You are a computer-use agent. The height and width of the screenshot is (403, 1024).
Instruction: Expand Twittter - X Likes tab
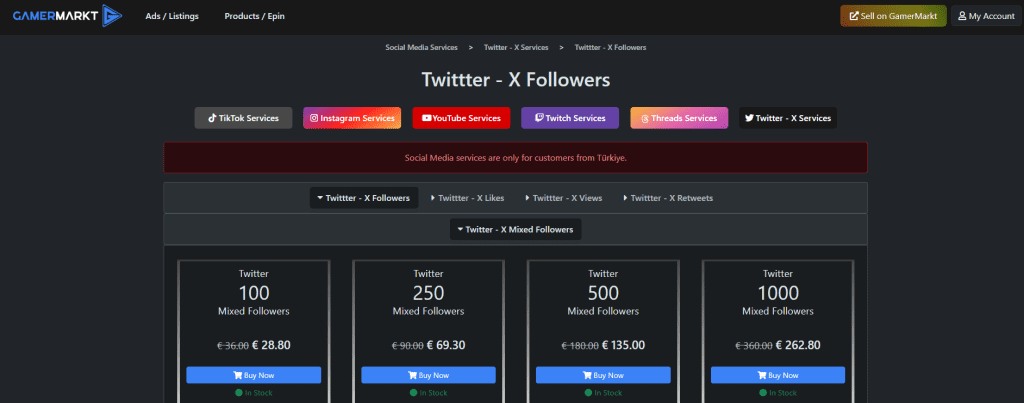[x=468, y=198]
